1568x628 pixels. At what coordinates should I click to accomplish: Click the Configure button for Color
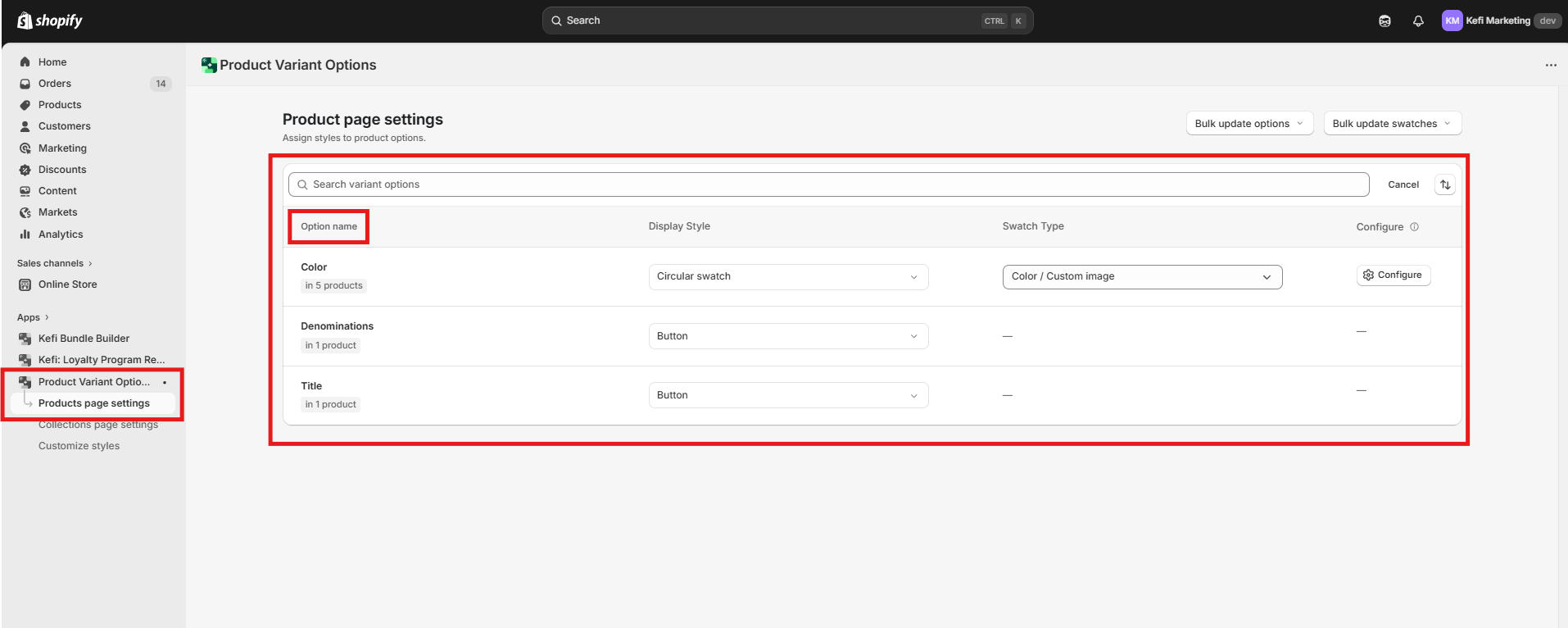(1393, 275)
